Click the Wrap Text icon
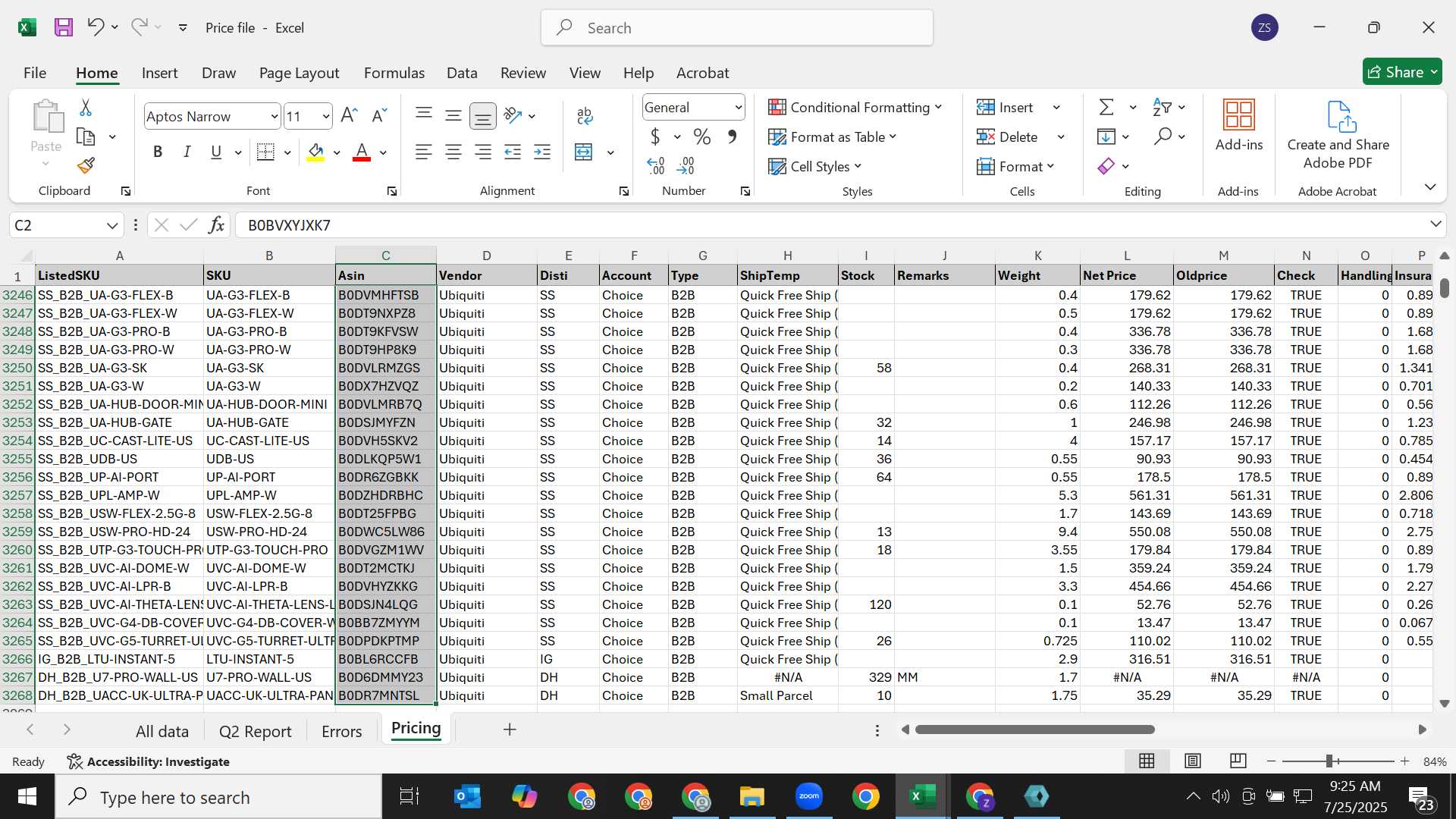The width and height of the screenshot is (1456, 819). click(x=585, y=115)
